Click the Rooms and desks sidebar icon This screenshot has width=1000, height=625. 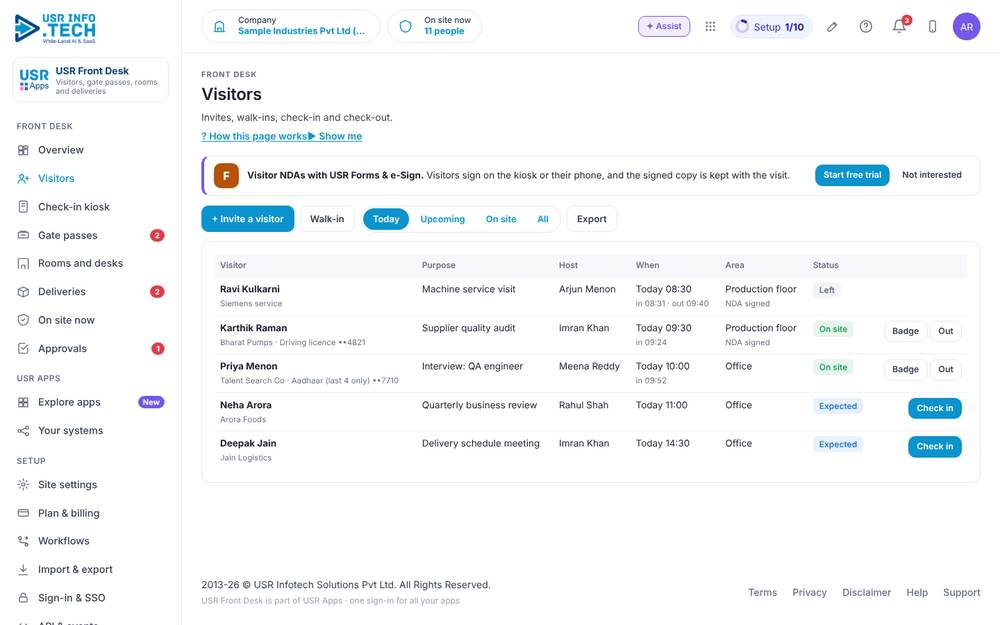coord(23,263)
